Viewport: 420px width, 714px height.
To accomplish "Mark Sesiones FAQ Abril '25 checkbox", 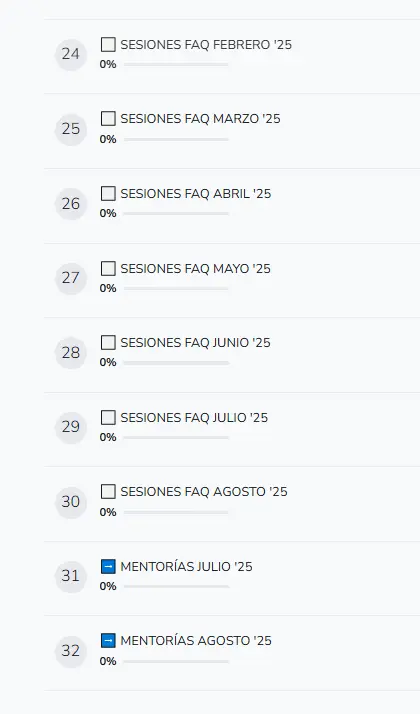I will [108, 194].
